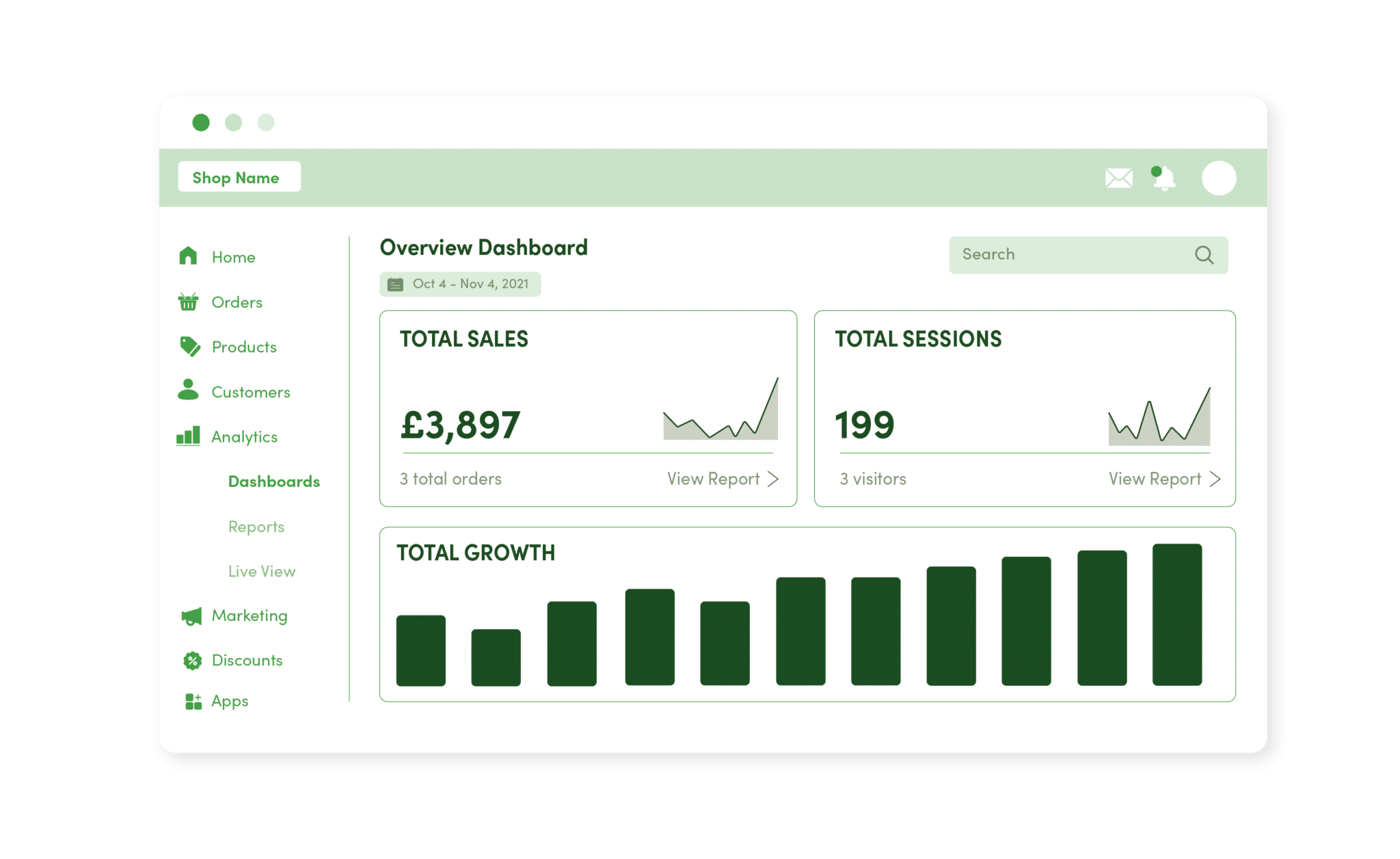Image resolution: width=1400 pixels, height=859 pixels.
Task: Click the Marketing megaphone icon
Action: [191, 616]
